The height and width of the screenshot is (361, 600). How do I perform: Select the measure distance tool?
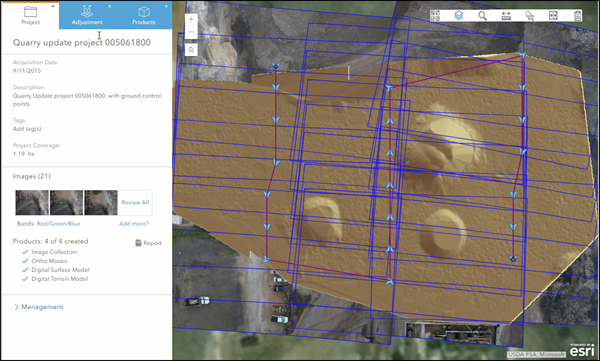tap(506, 15)
